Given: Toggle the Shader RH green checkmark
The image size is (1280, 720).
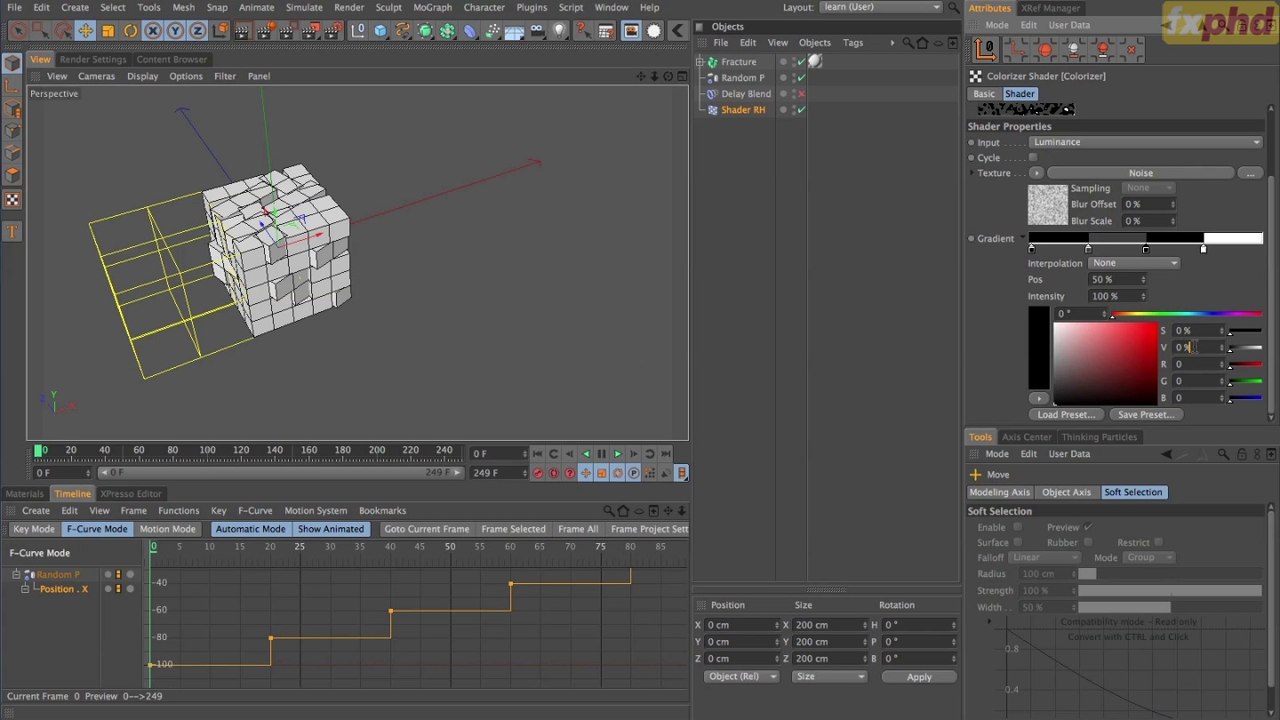Looking at the screenshot, I should (801, 110).
